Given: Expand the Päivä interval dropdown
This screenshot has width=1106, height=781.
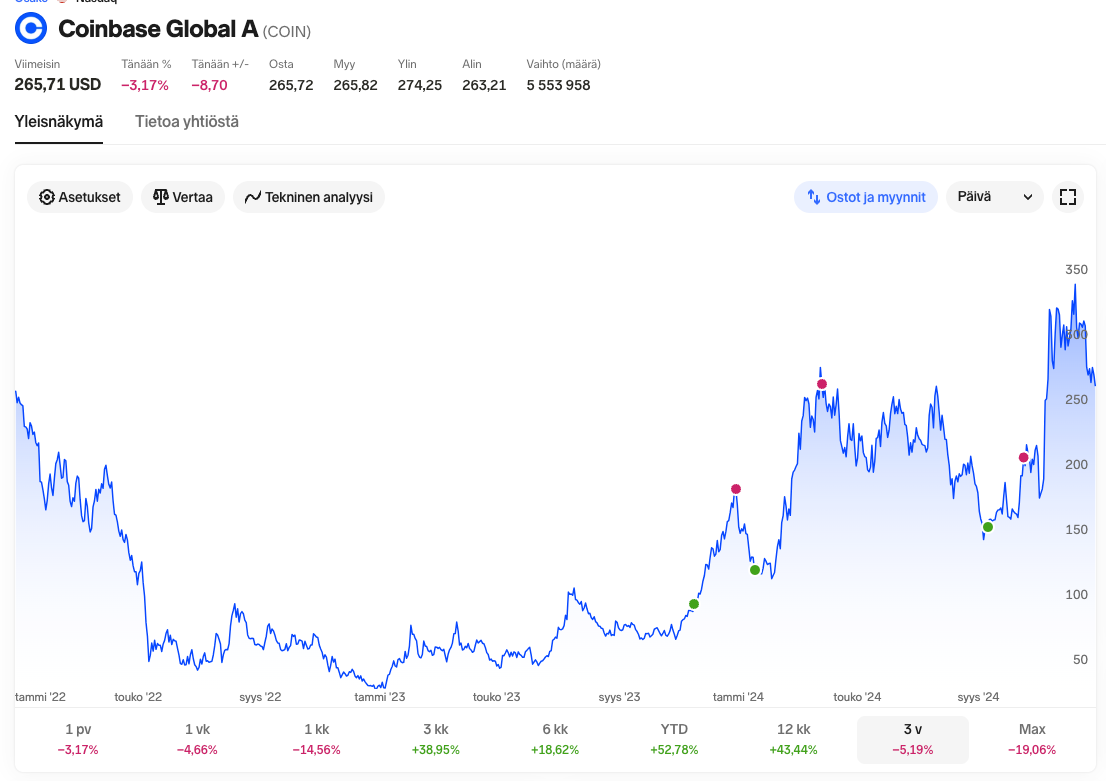Looking at the screenshot, I should [x=995, y=197].
